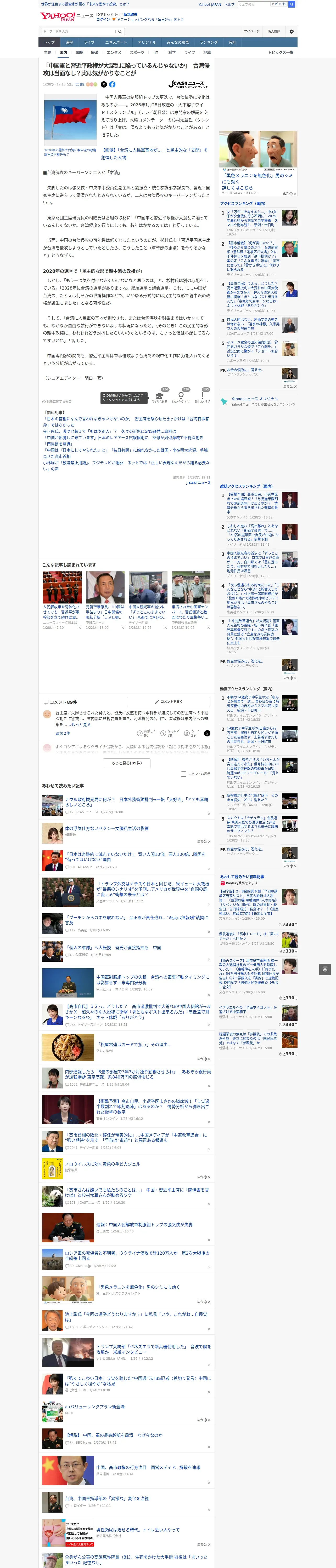Open the 経済 category
This screenshot has height=1568, width=336.
pyautogui.click(x=94, y=52)
